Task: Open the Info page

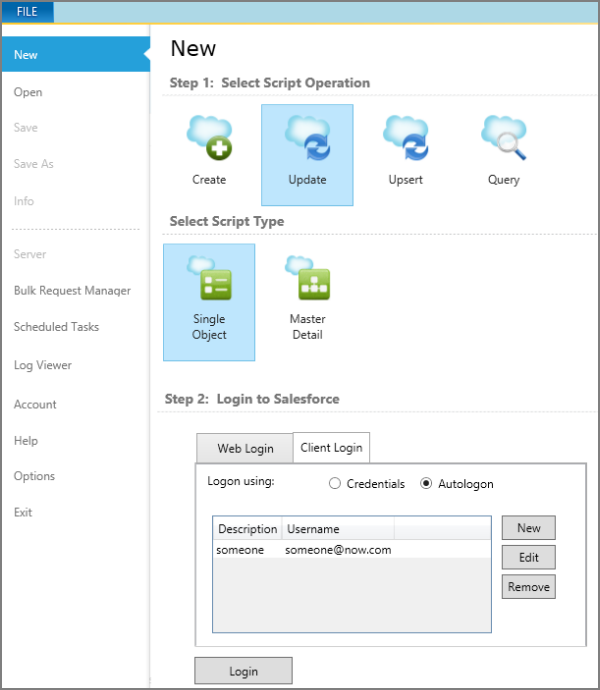Action: coord(24,201)
